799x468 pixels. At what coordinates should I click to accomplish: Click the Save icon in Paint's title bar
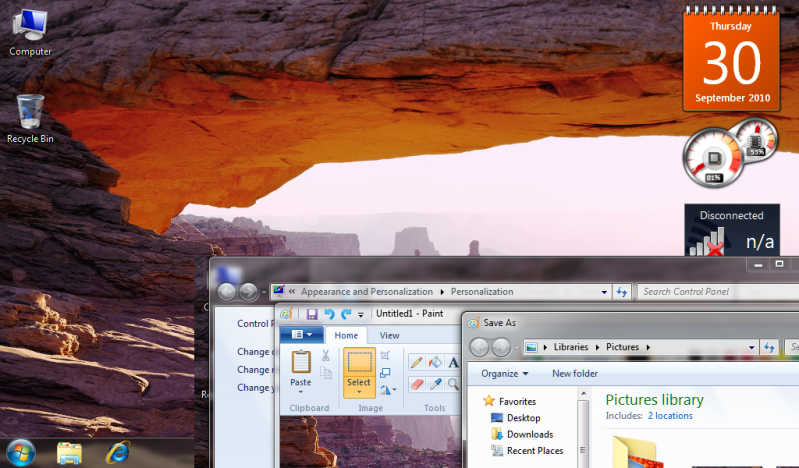[312, 315]
